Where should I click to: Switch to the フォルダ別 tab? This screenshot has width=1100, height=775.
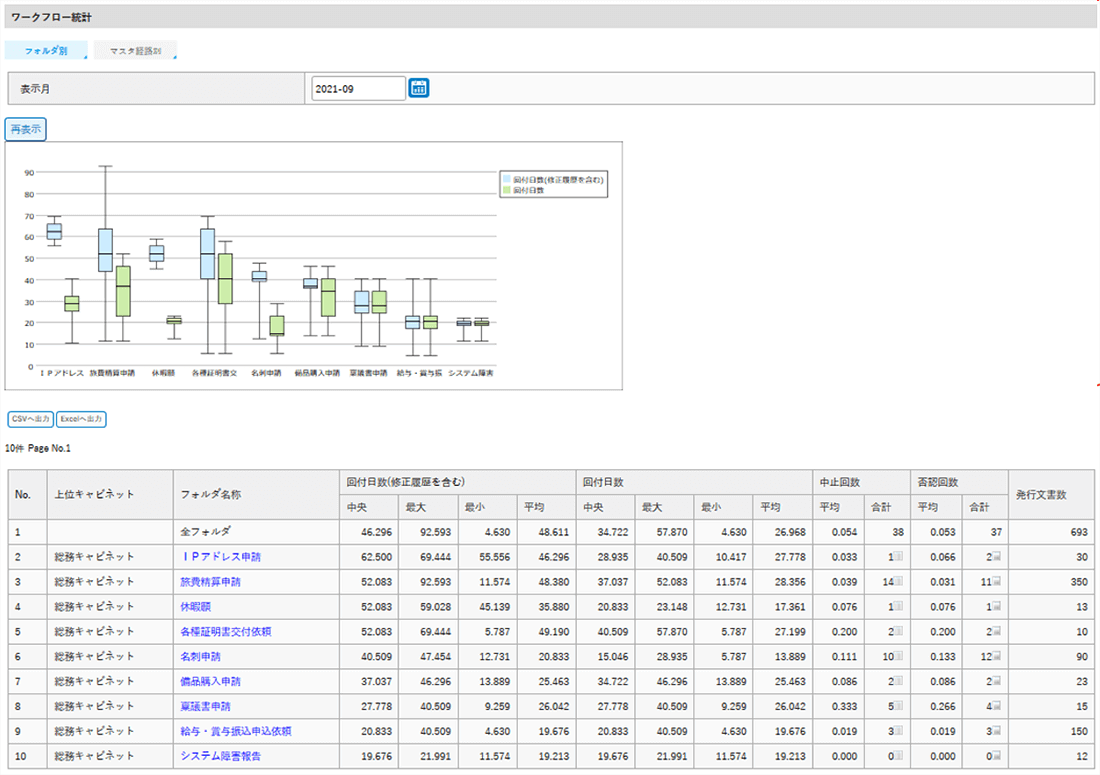(x=46, y=50)
